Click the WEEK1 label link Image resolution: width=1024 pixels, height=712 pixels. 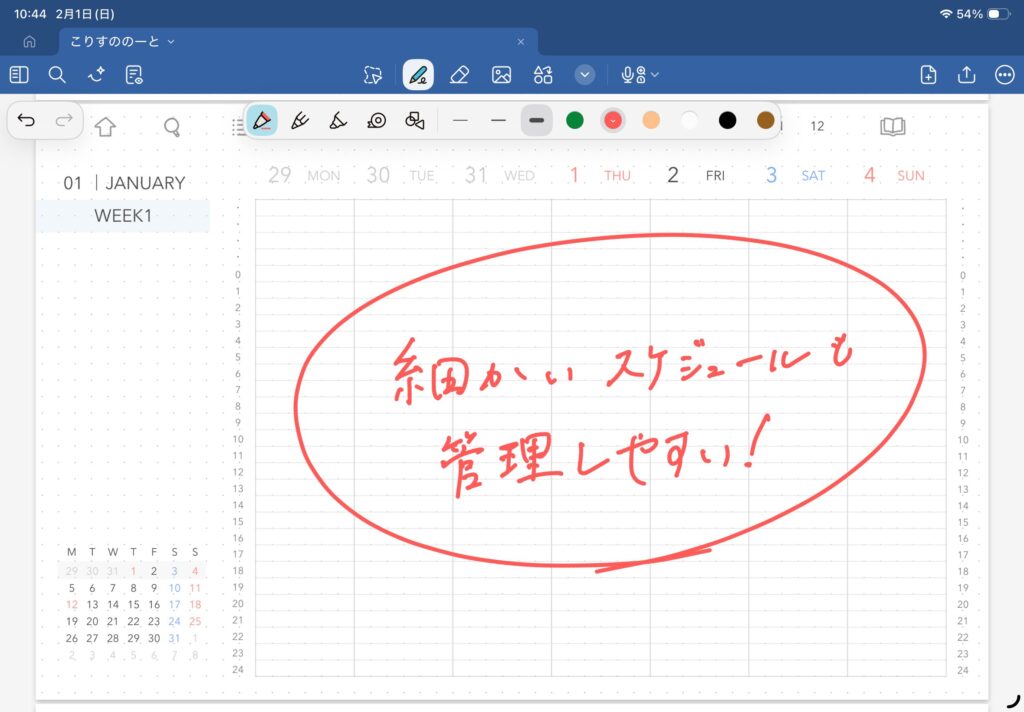point(123,216)
